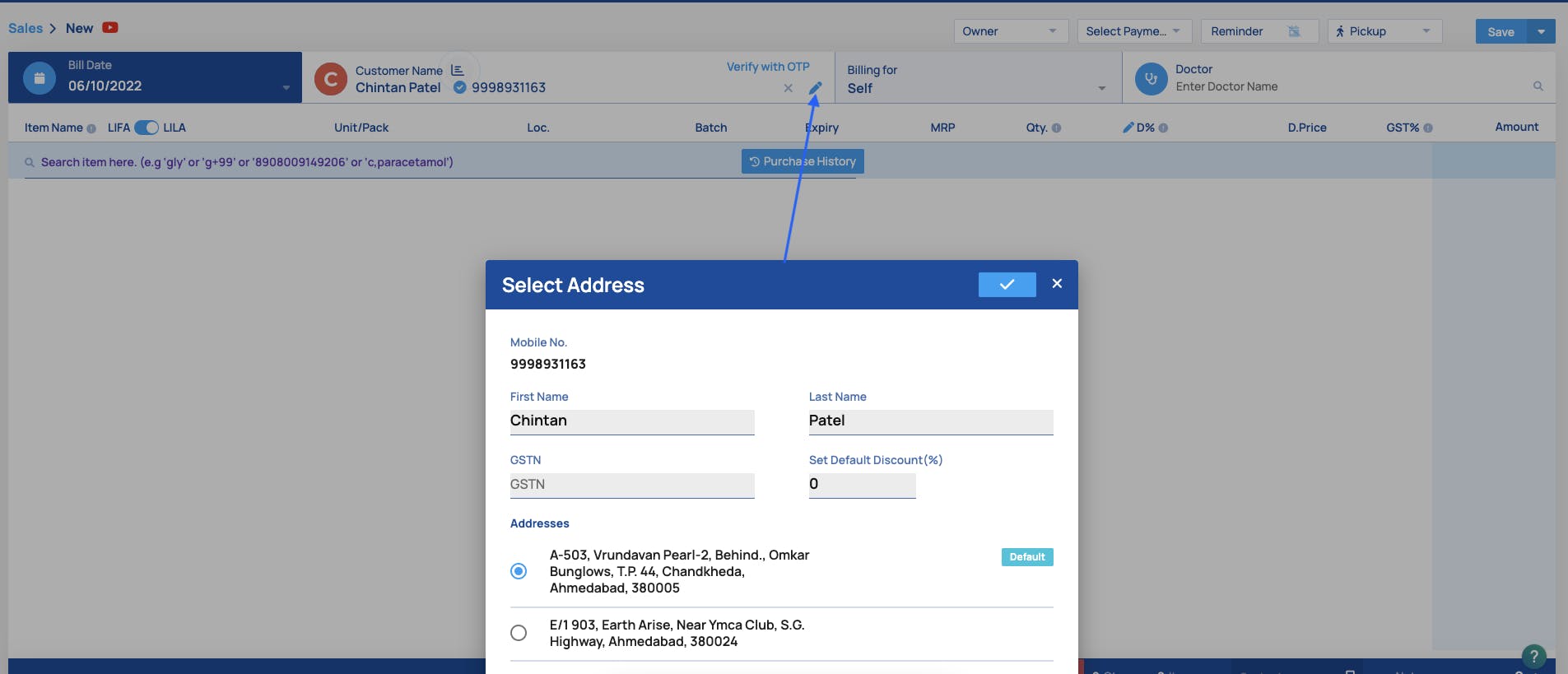The height and width of the screenshot is (674, 1568).
Task: Click the mobile number 9998931163 in the dialog
Action: click(x=548, y=364)
